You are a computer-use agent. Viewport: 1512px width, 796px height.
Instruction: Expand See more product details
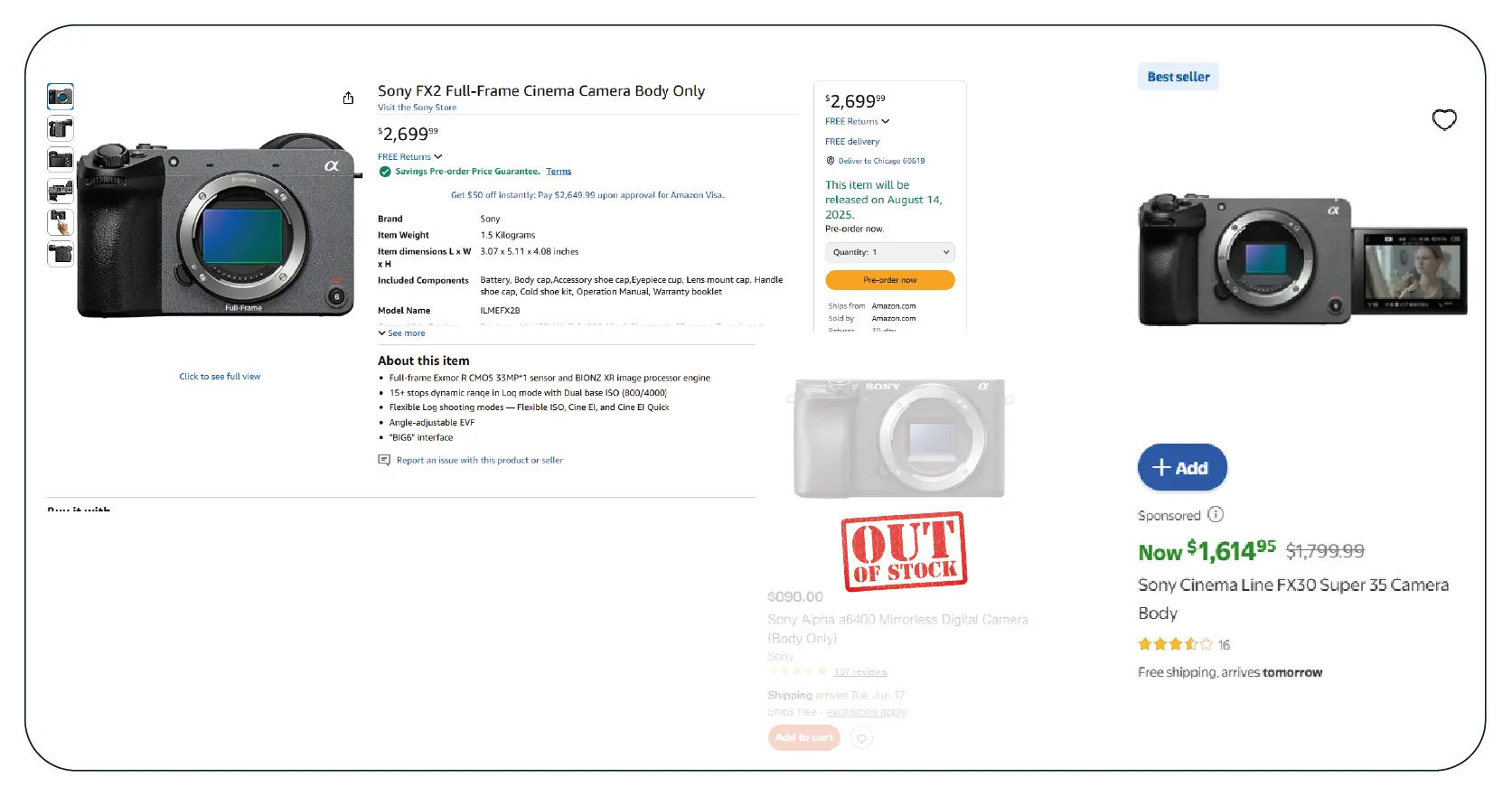pyautogui.click(x=401, y=333)
